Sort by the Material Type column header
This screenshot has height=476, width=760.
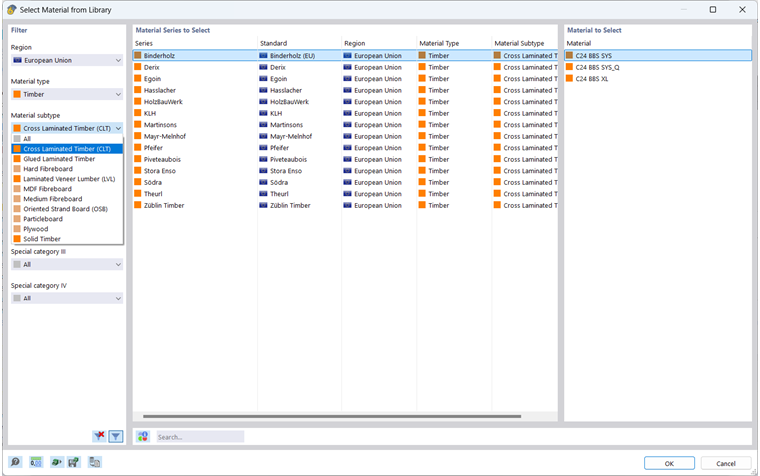coord(454,43)
